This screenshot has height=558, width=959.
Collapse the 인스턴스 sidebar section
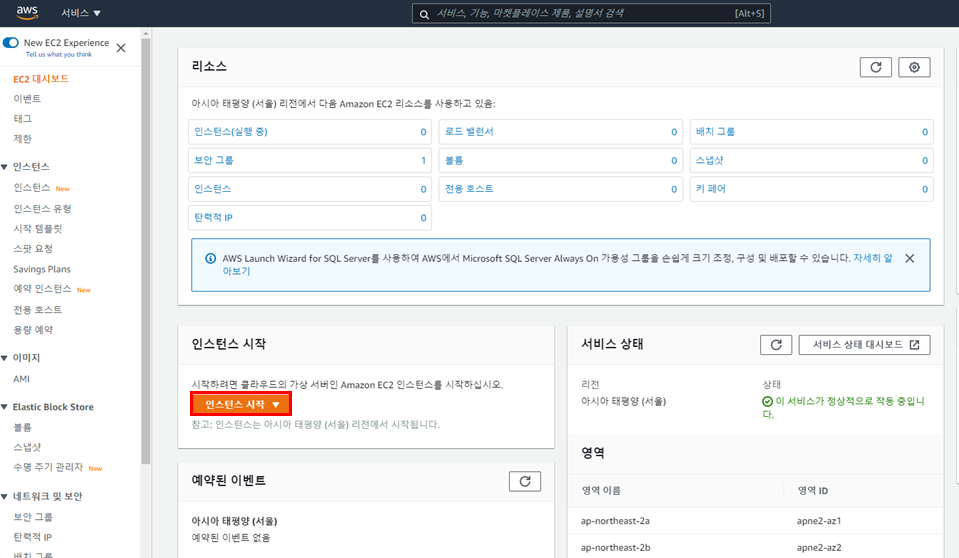[4, 167]
